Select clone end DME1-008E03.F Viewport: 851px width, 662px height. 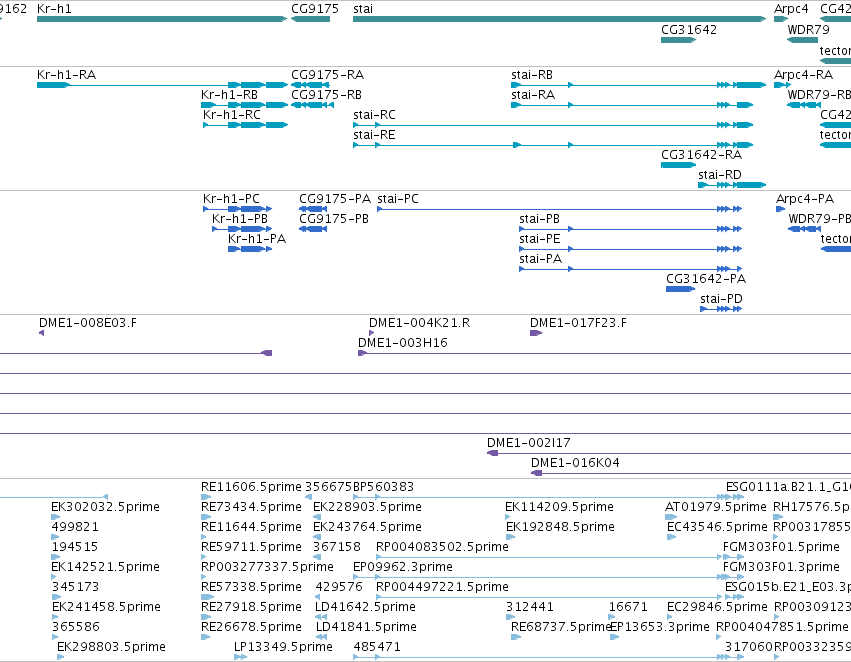pos(41,333)
